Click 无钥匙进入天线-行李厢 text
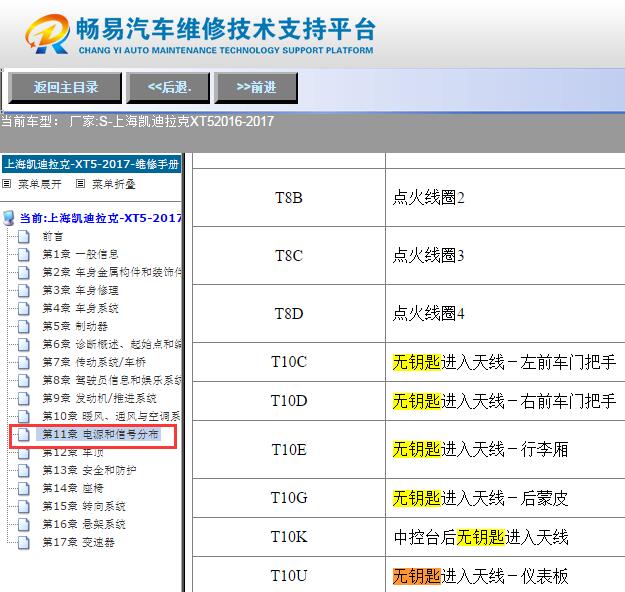This screenshot has width=625, height=592. click(x=480, y=449)
